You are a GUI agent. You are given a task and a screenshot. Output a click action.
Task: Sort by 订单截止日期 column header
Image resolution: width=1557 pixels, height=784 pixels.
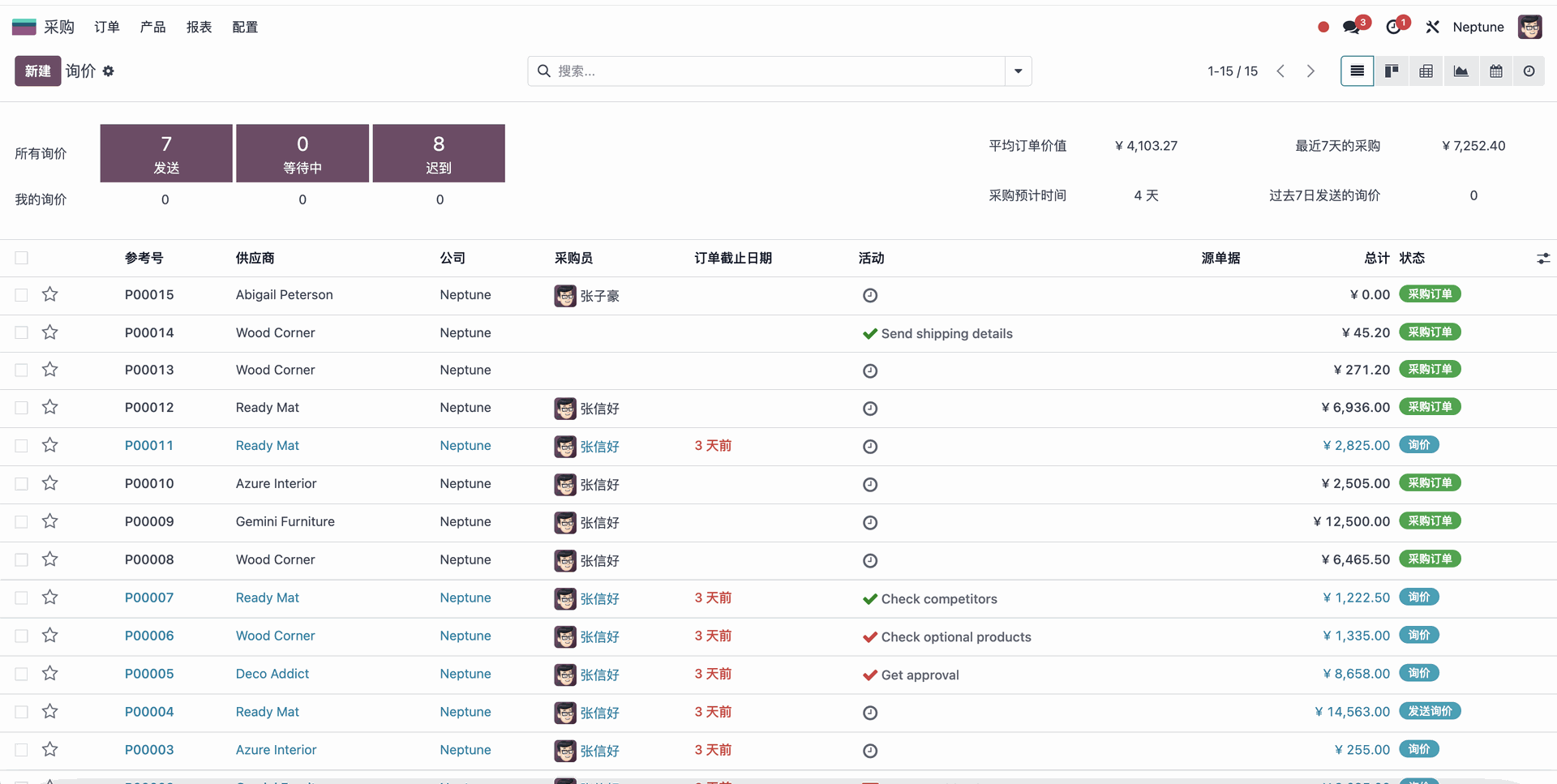click(x=733, y=258)
